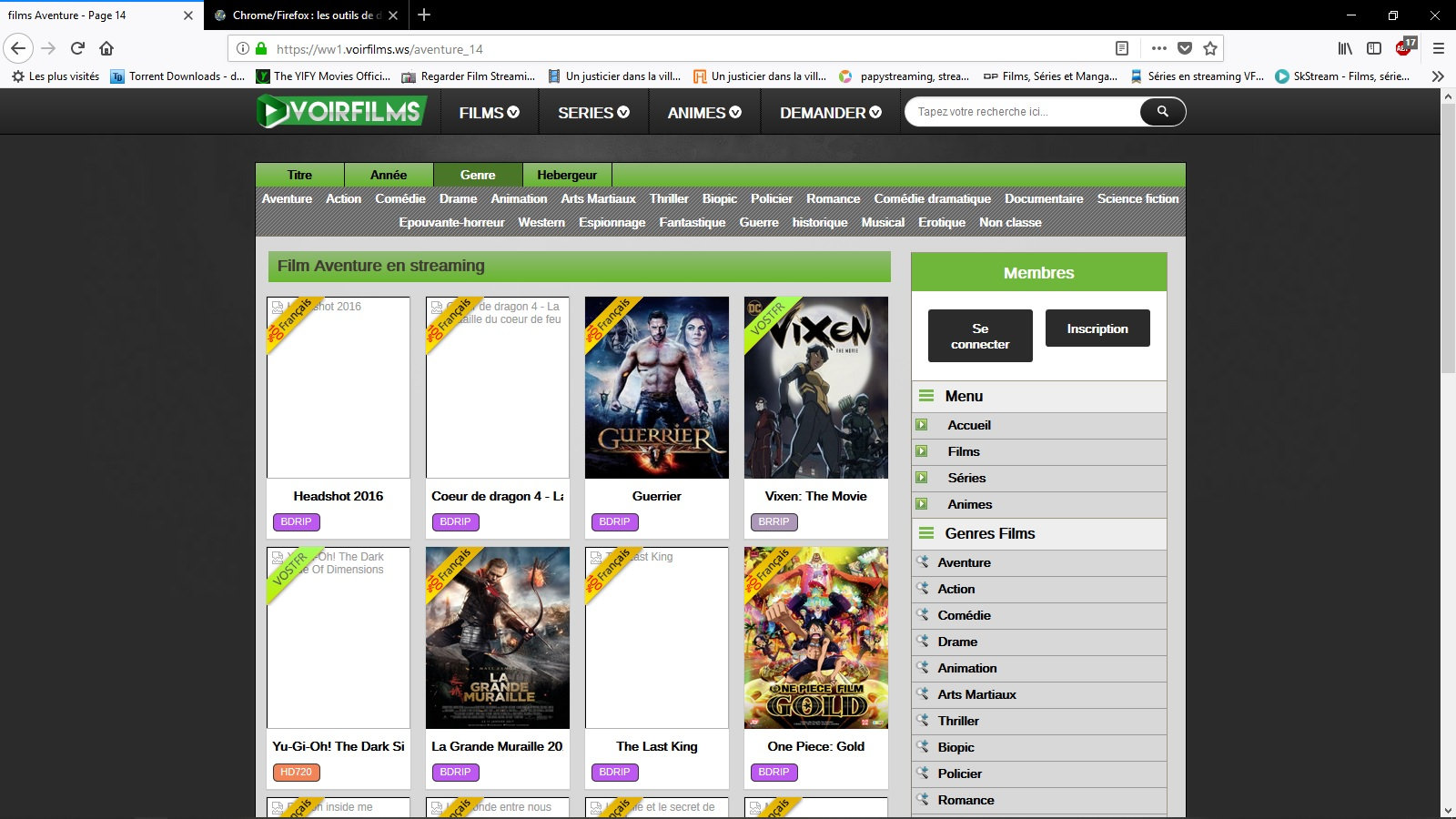The height and width of the screenshot is (819, 1456).
Task: Open the Guerrier movie poster
Action: point(657,388)
